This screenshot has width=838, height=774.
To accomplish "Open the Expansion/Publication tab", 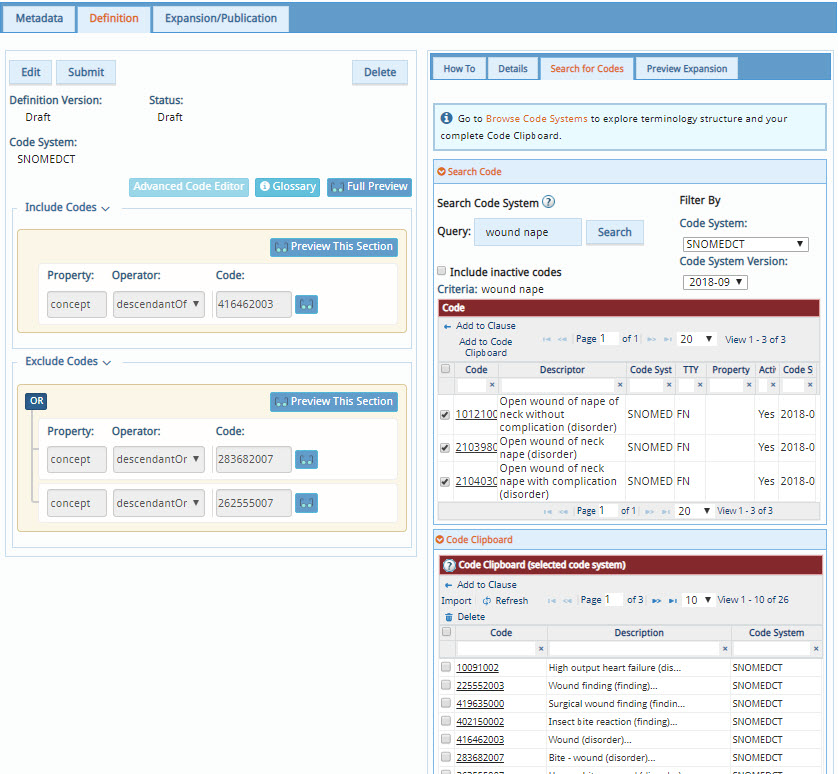I will [x=221, y=19].
